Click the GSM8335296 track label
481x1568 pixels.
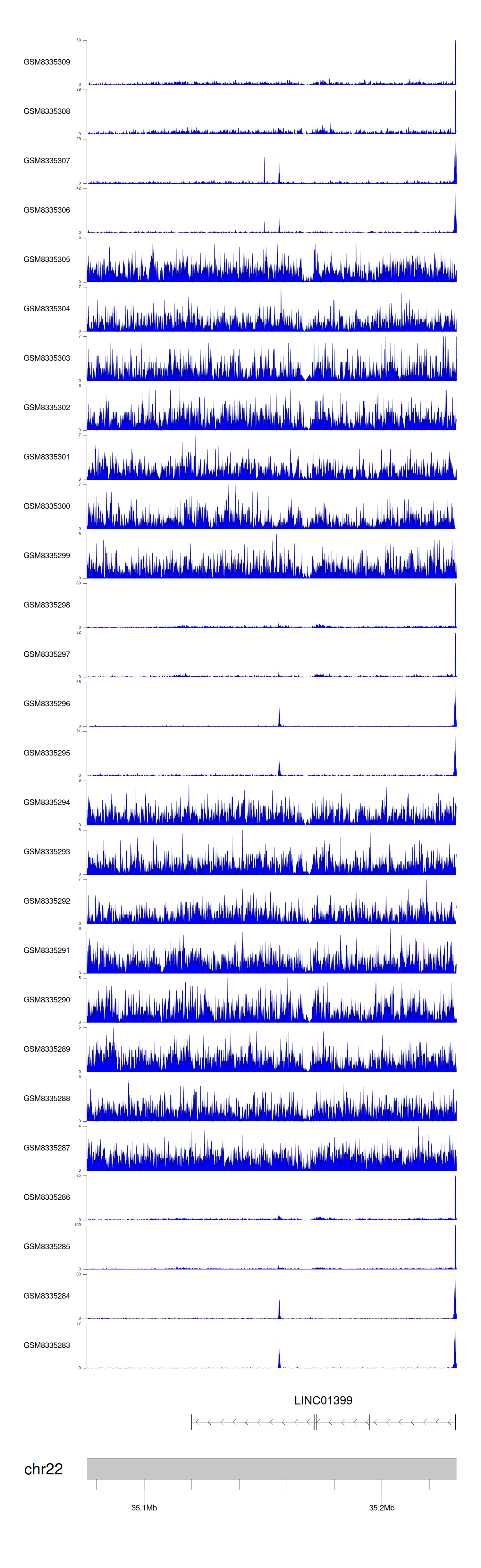(46, 704)
